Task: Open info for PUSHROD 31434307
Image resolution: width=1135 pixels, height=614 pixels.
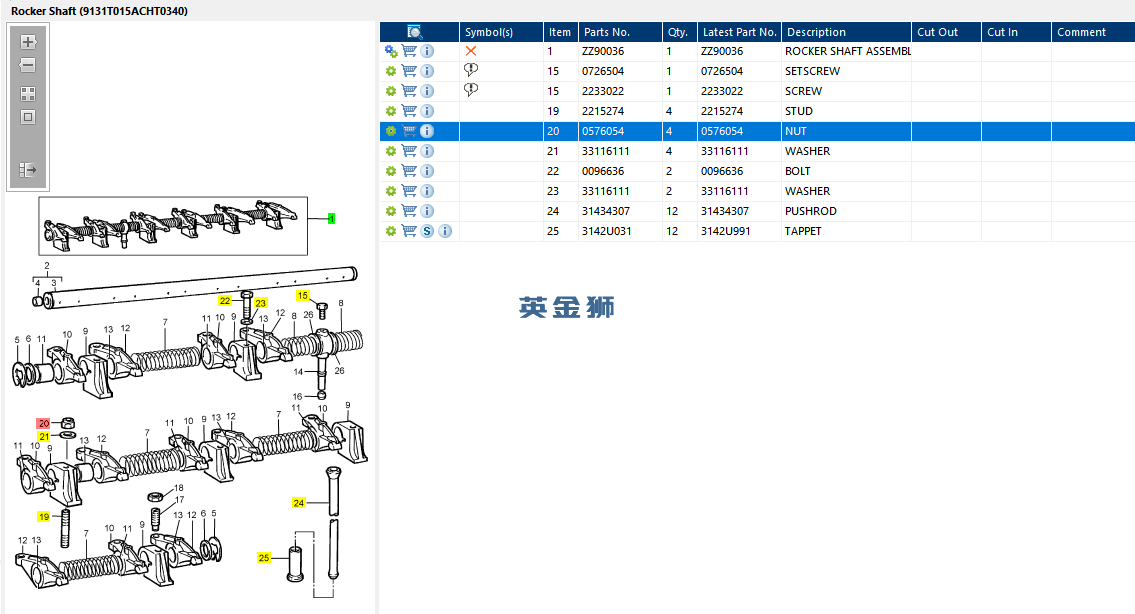Action: click(427, 211)
